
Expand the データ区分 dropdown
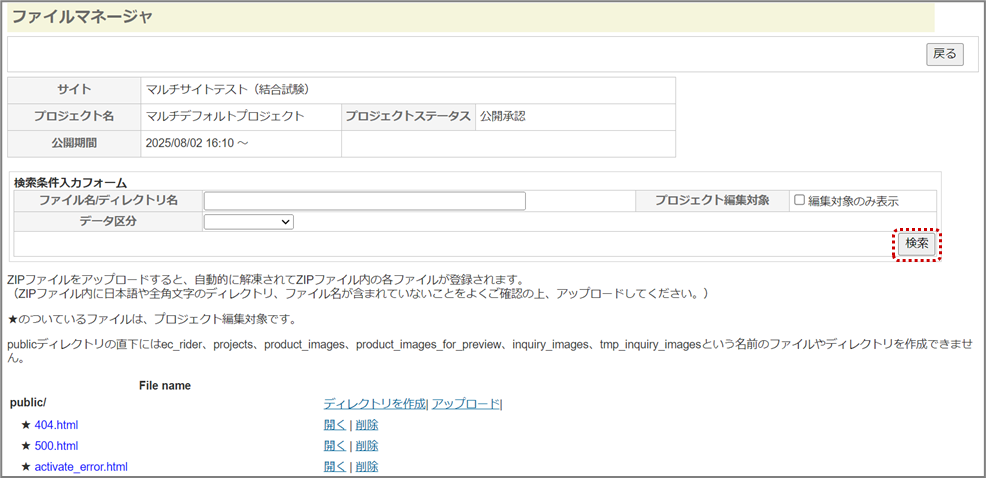point(248,222)
